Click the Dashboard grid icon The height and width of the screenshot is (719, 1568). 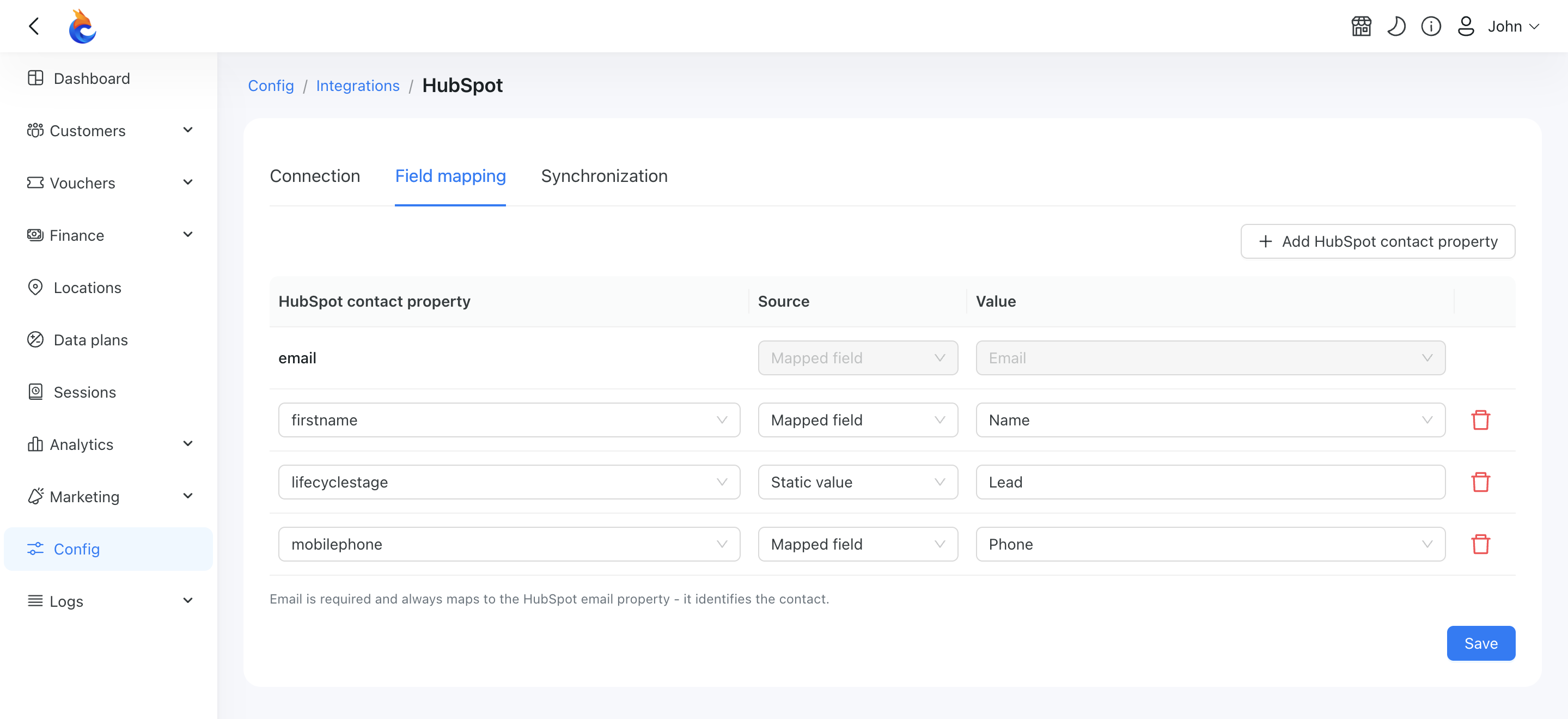tap(35, 78)
